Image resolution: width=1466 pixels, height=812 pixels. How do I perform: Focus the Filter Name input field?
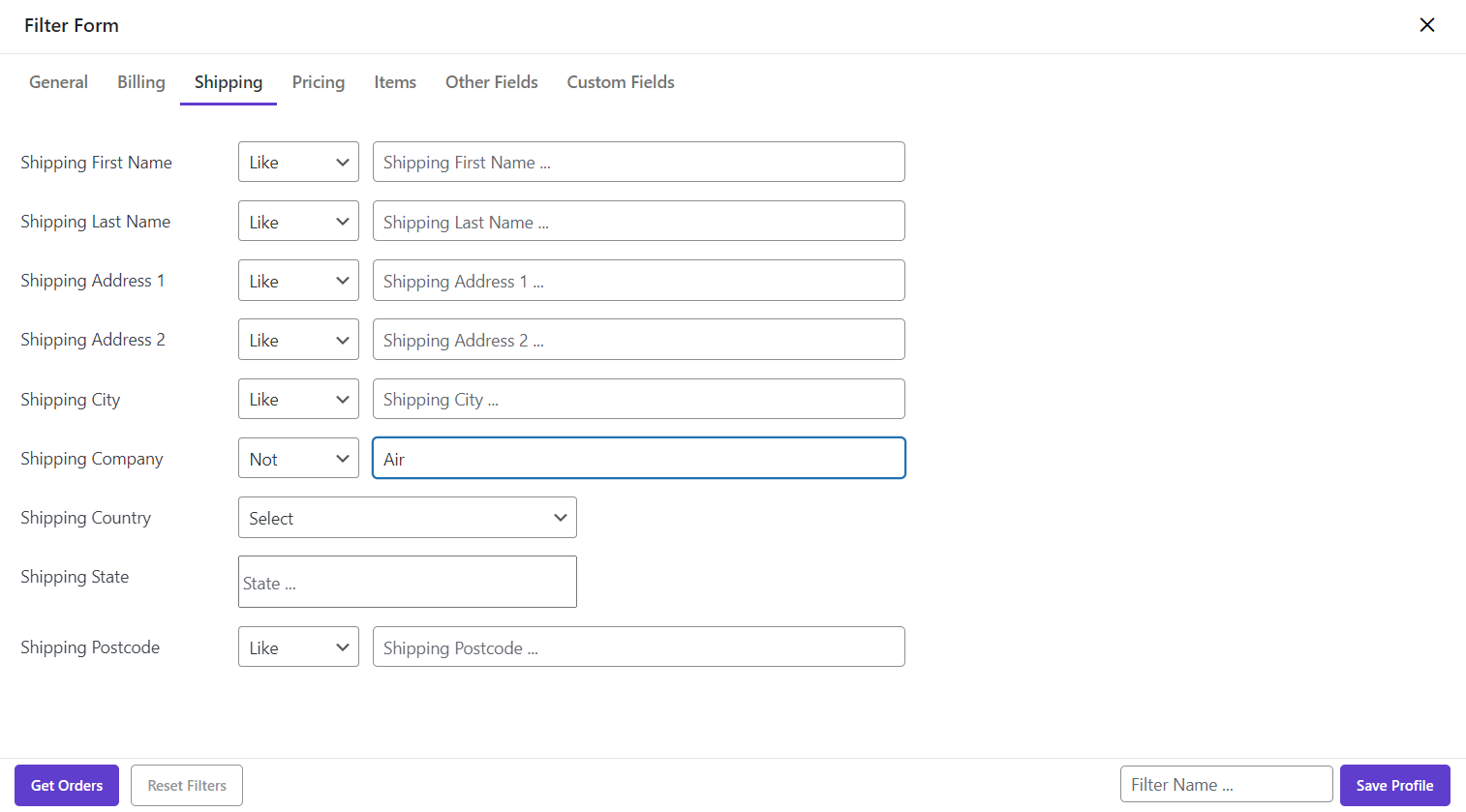point(1226,785)
